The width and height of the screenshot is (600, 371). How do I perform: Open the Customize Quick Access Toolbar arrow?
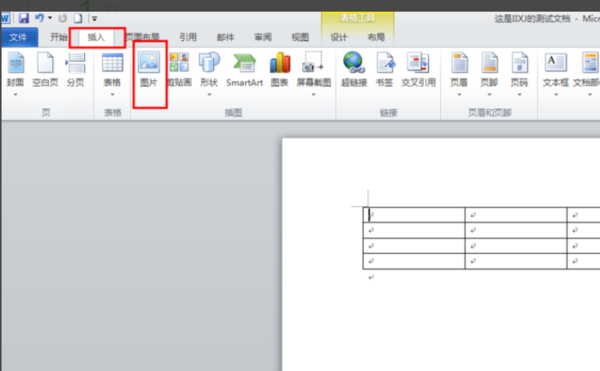(x=95, y=18)
